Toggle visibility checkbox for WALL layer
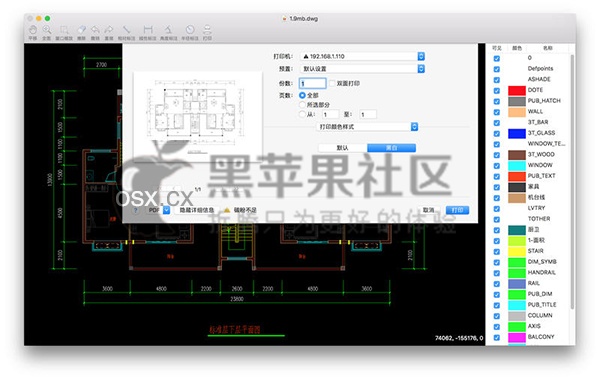Viewport: 600px width, 380px height. coord(497,112)
